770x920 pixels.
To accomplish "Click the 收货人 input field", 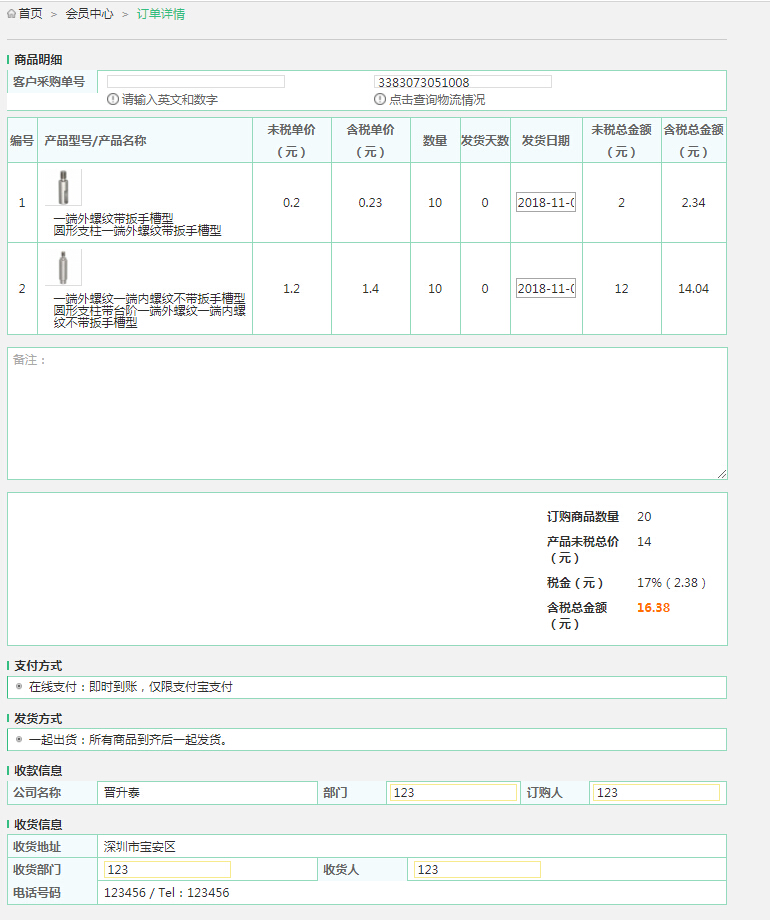I will [x=477, y=870].
